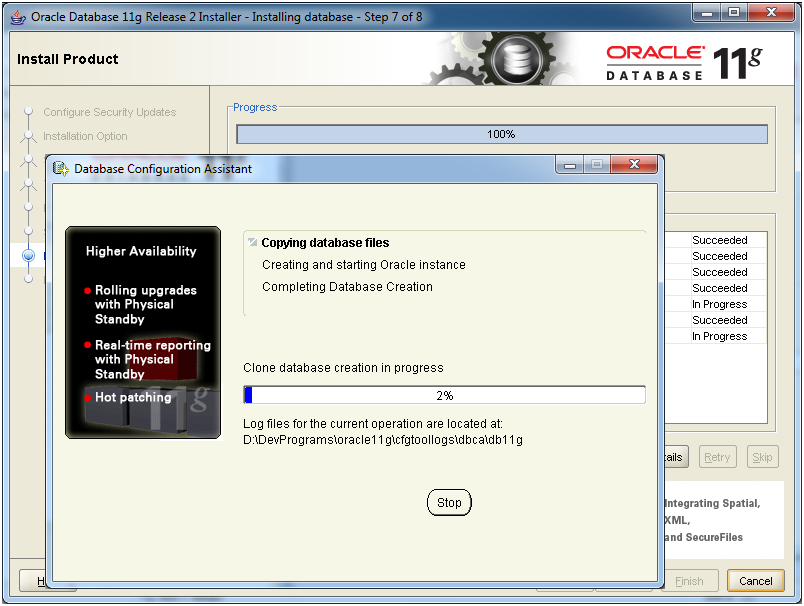Click the Stop button in Database Configuration Assistant
Viewport: 804px width, 606px height.
449,502
